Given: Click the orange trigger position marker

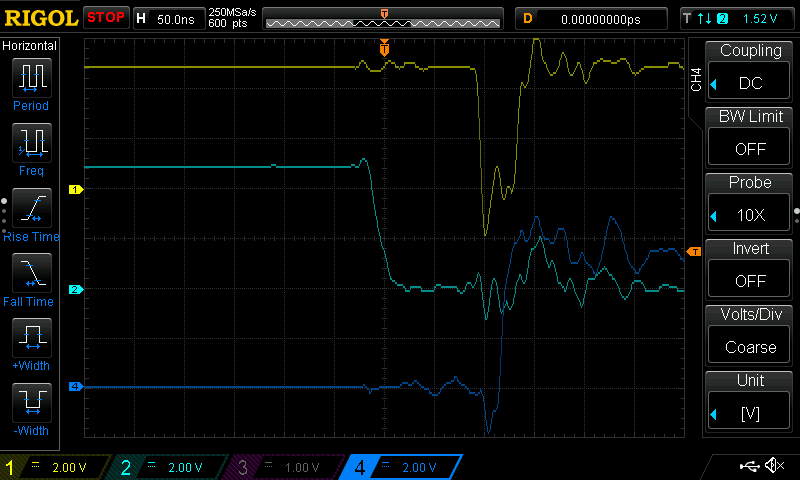Looking at the screenshot, I should coord(384,48).
